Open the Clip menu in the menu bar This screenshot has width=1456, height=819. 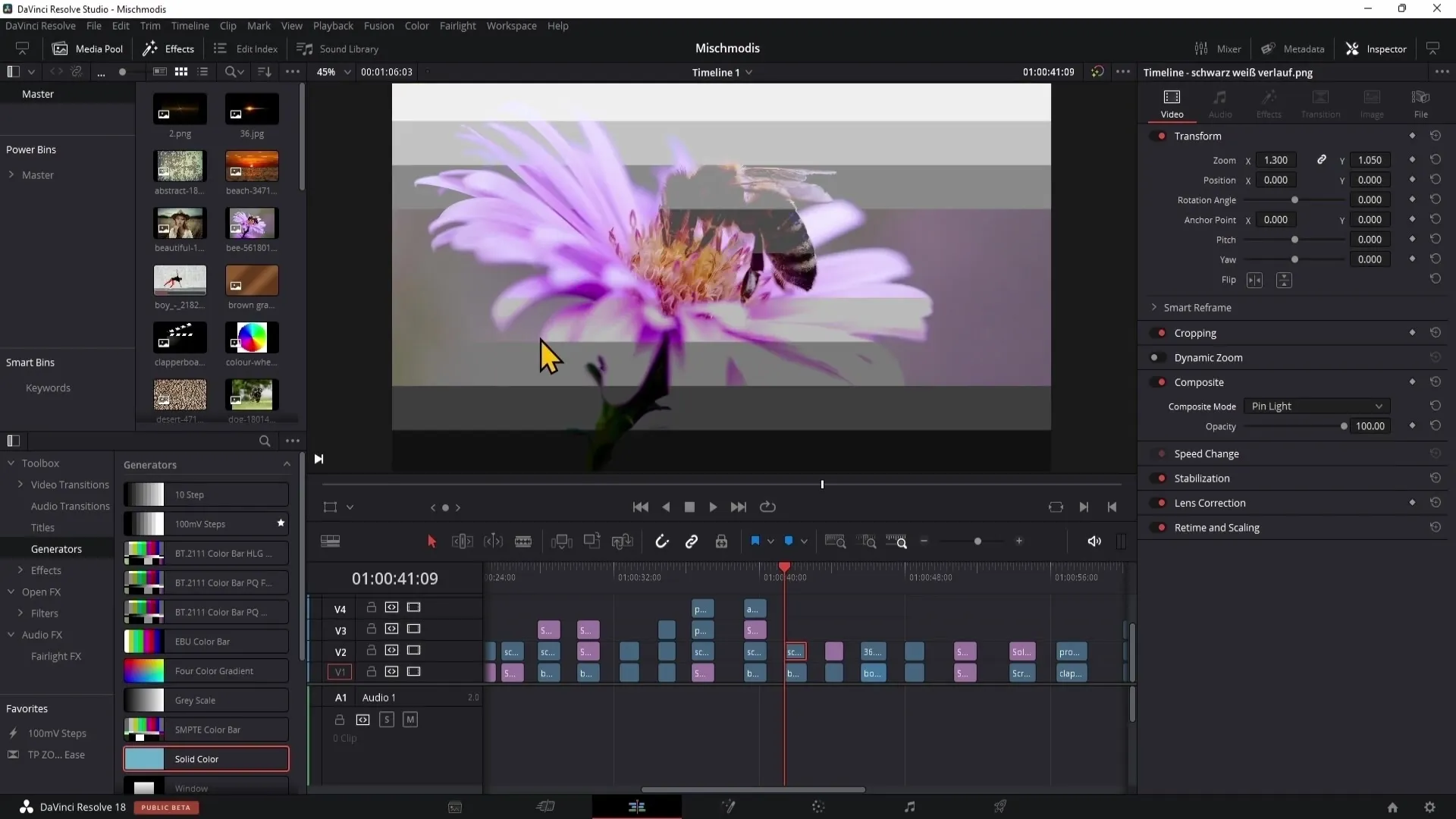tap(227, 25)
